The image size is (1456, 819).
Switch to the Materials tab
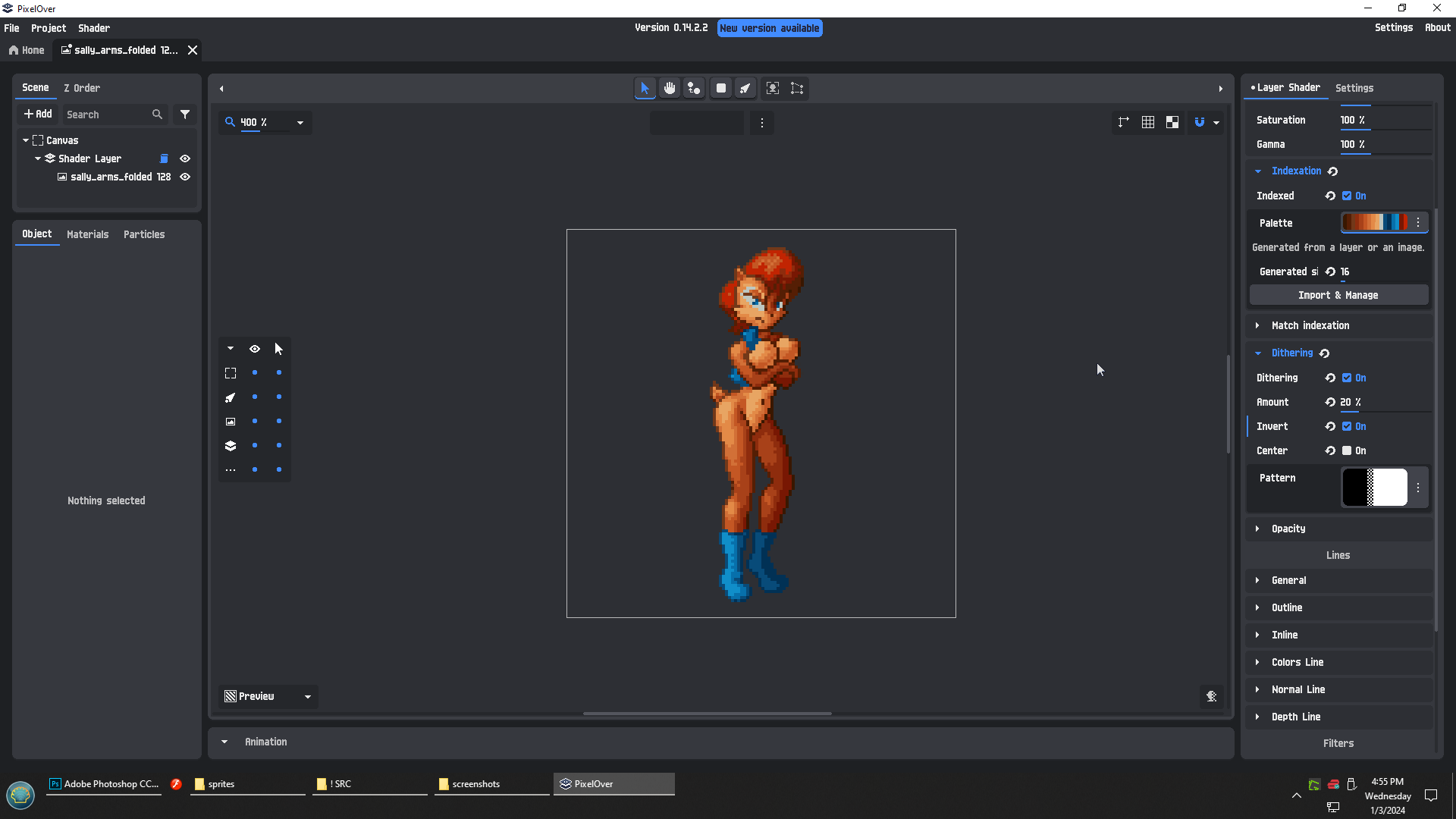88,234
